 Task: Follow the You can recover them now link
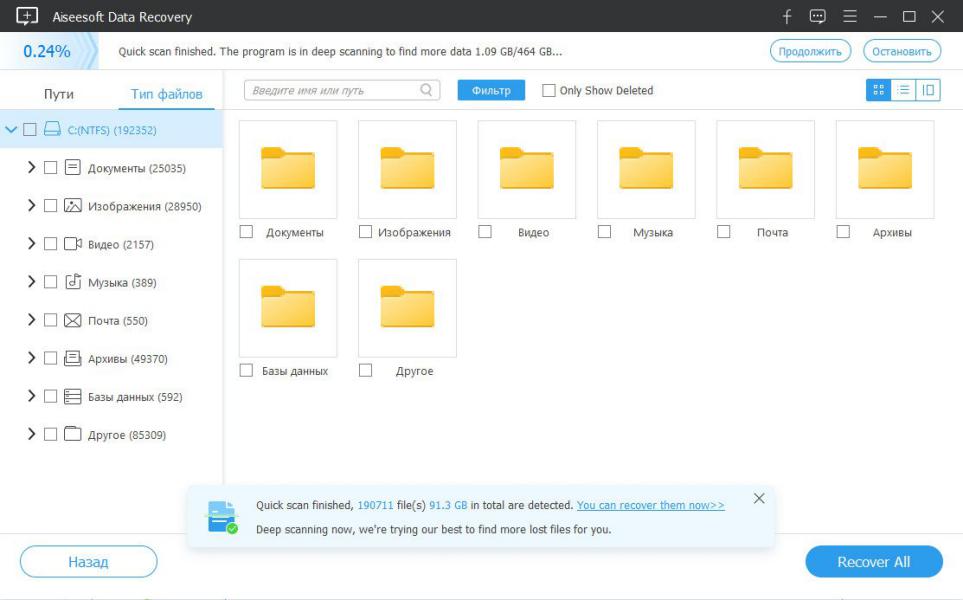pyautogui.click(x=650, y=505)
